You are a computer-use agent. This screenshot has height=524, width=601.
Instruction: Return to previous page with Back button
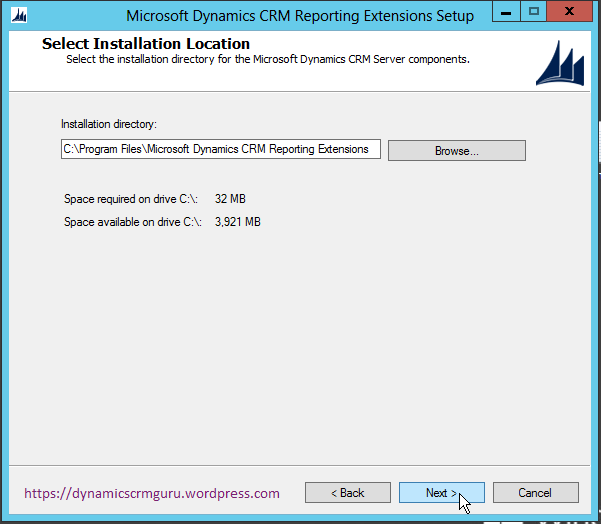coord(348,493)
